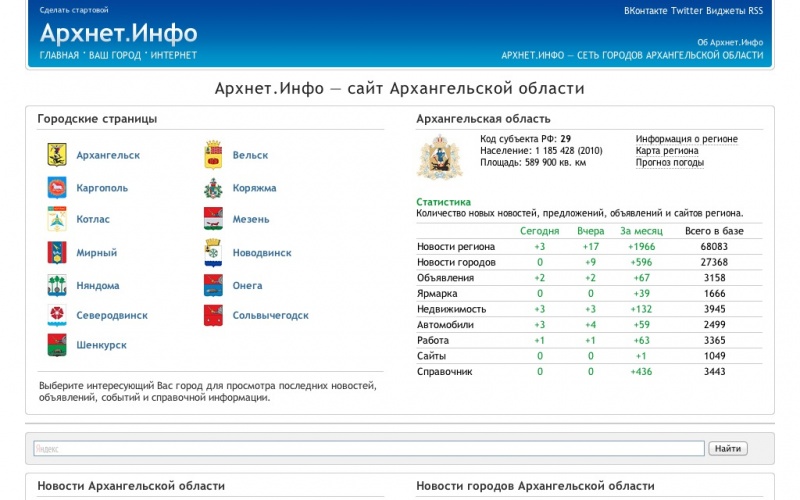
Task: Click the Всего в базе column header
Action: pyautogui.click(x=714, y=231)
